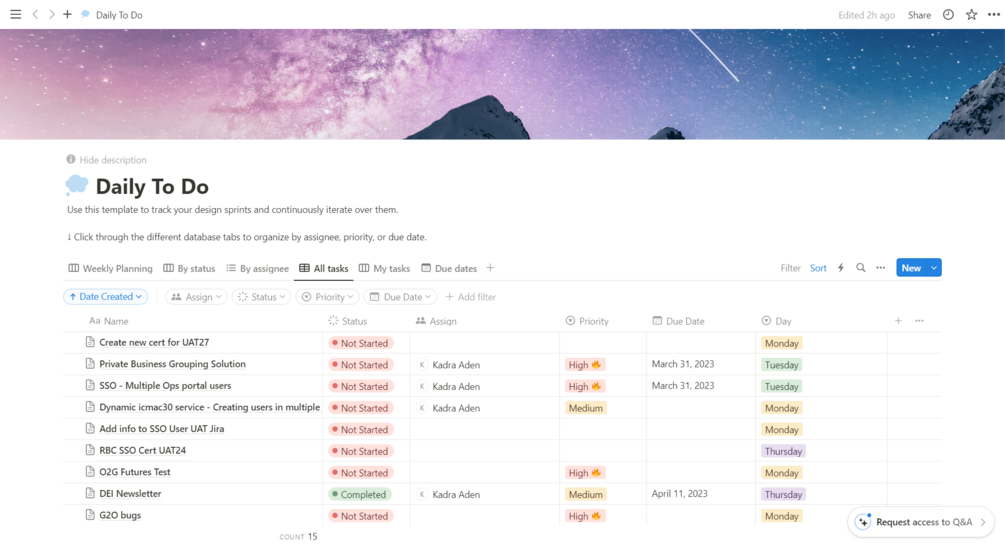The width and height of the screenshot is (1005, 548).
Task: Open the top-right page options ellipsis
Action: [993, 15]
